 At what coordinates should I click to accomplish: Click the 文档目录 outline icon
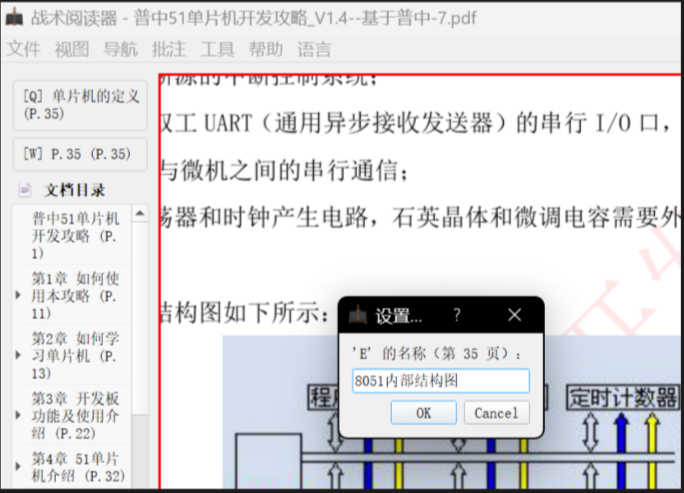[x=26, y=190]
